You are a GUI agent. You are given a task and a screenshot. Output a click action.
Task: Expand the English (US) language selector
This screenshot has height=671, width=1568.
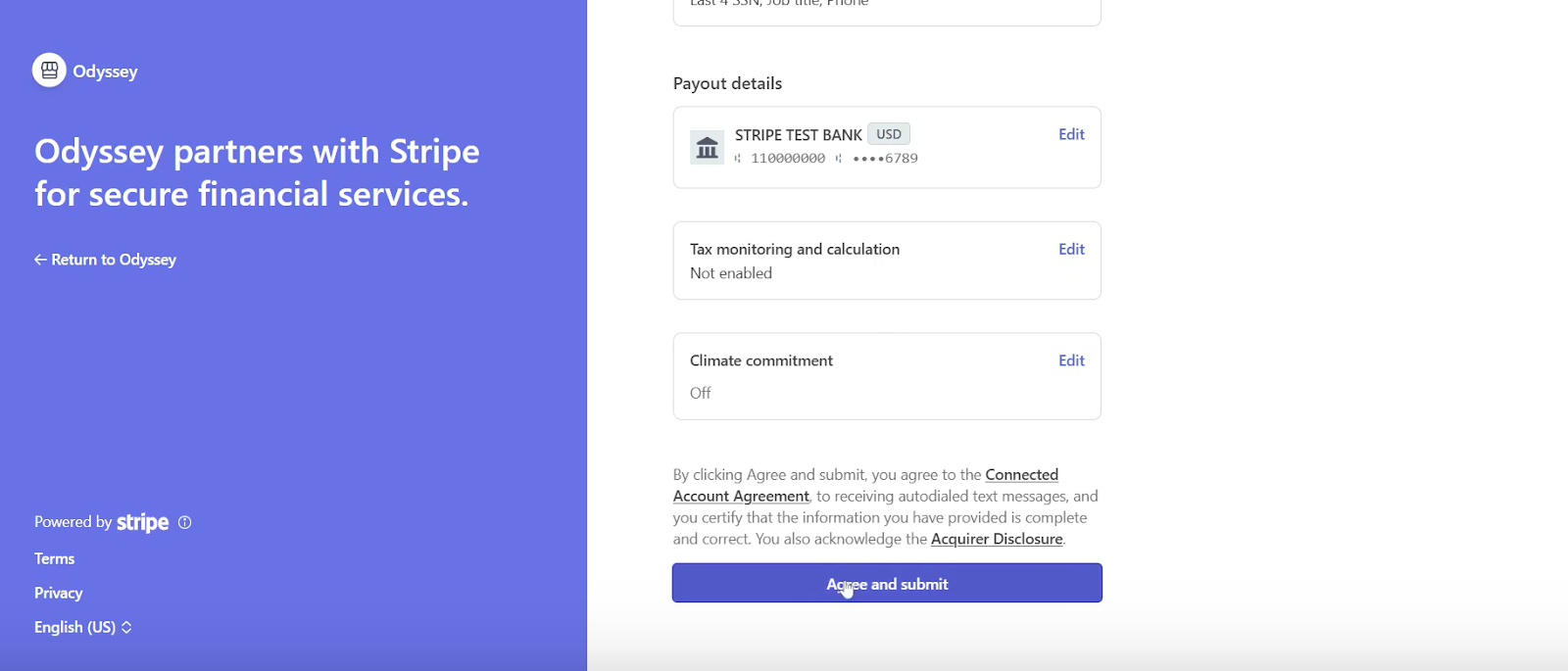(83, 627)
